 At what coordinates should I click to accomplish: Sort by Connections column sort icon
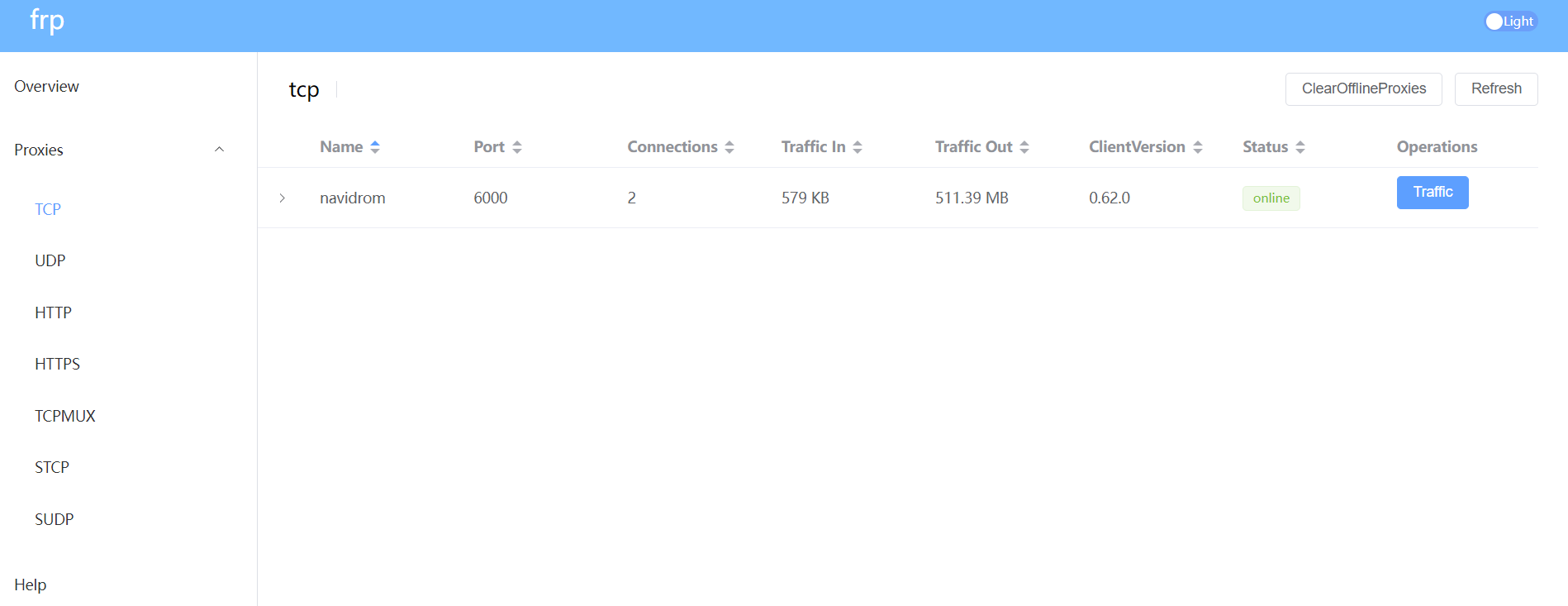pos(729,147)
